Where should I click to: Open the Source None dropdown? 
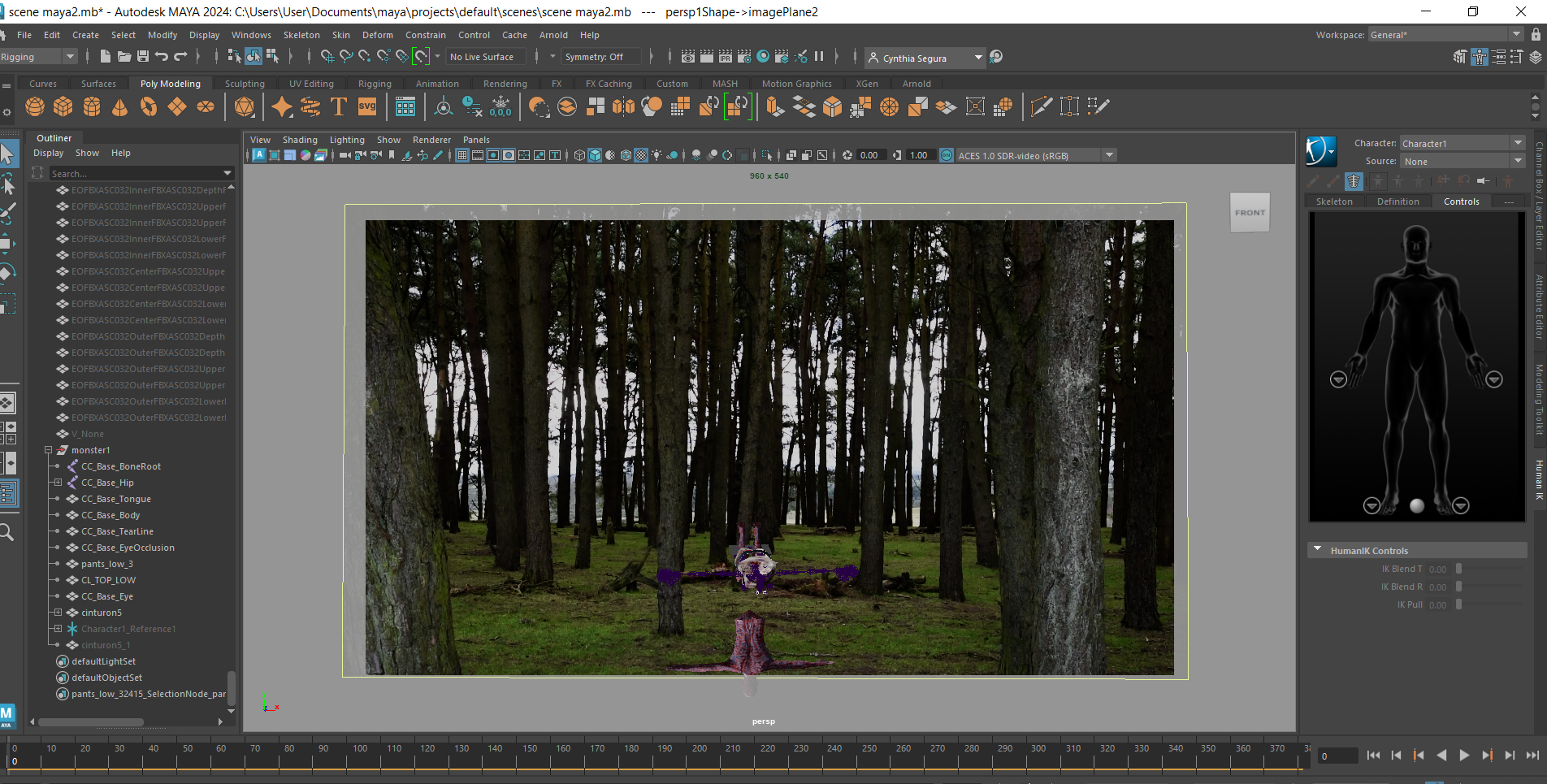click(x=1462, y=161)
